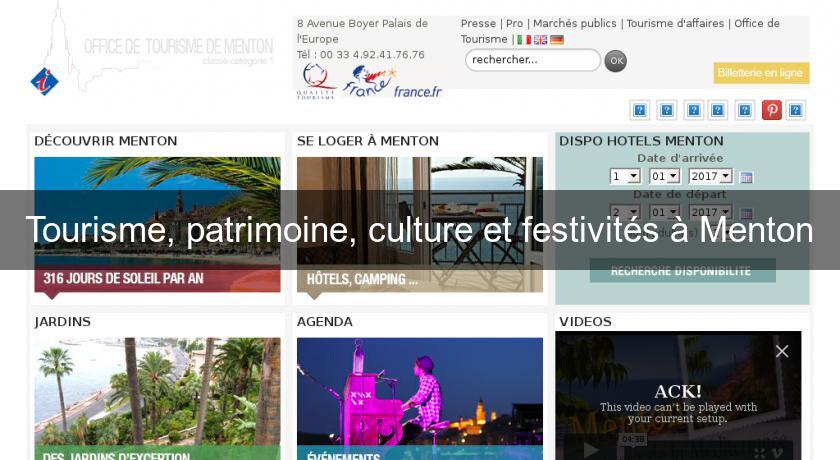Image resolution: width=840 pixels, height=460 pixels.
Task: Click the 'SE LOGER À MENTON' heading
Action: tap(368, 141)
